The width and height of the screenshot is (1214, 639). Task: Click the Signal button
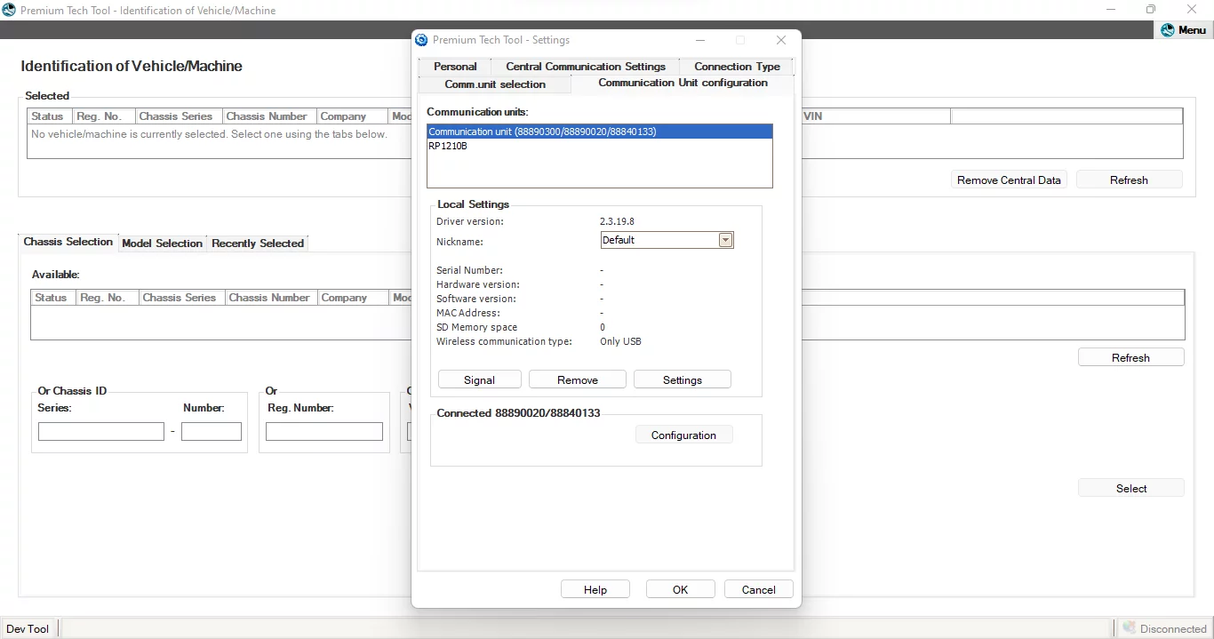(x=479, y=379)
